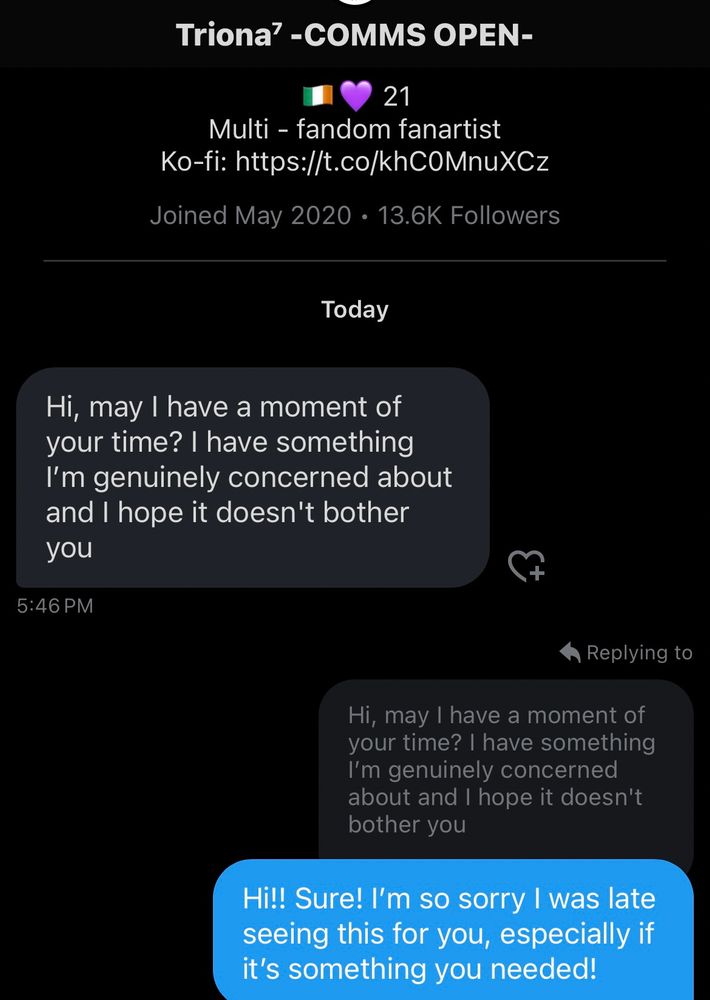
Task: Select the received "Hi, may I" message bubble
Action: pos(252,478)
